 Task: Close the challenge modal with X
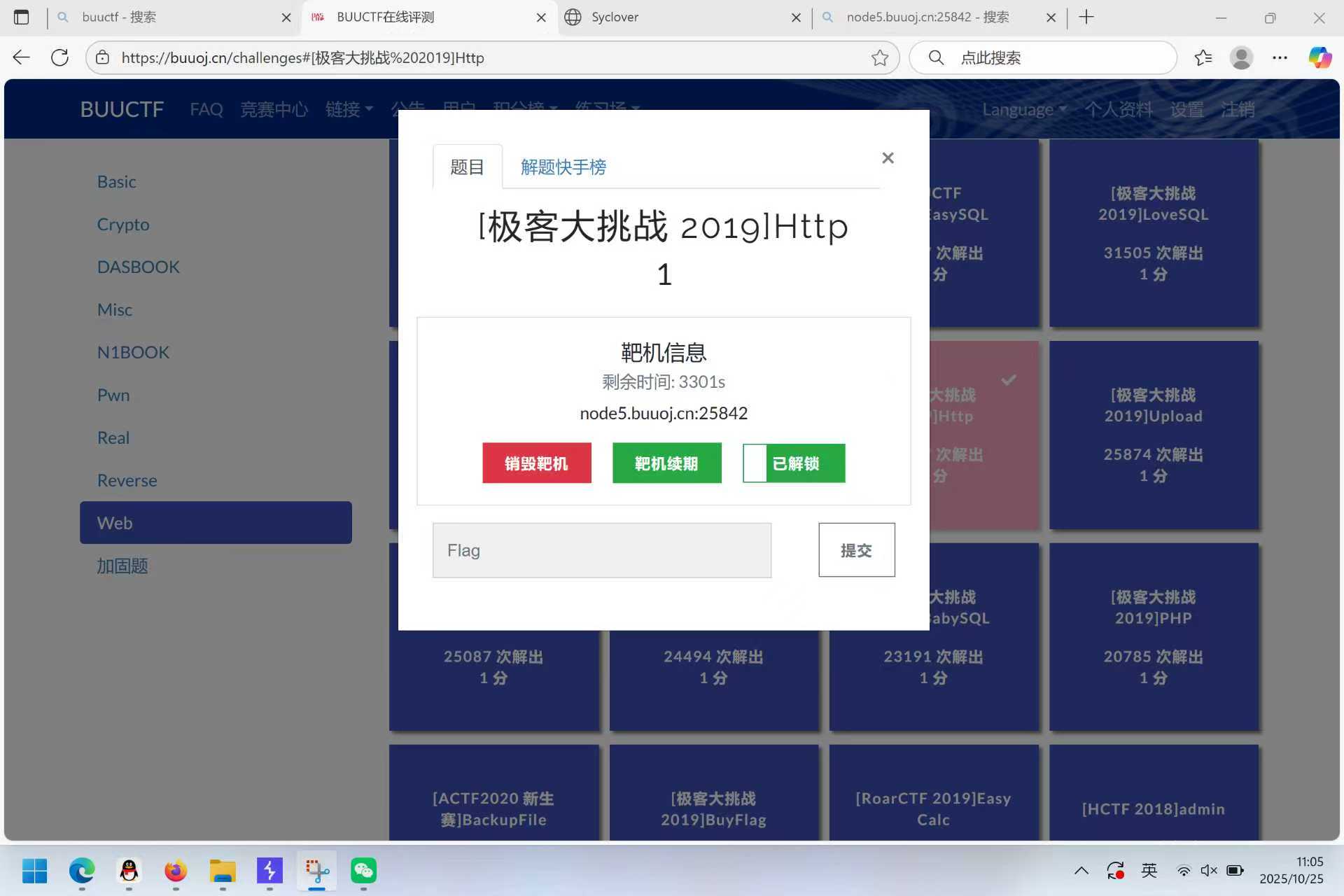coord(888,158)
